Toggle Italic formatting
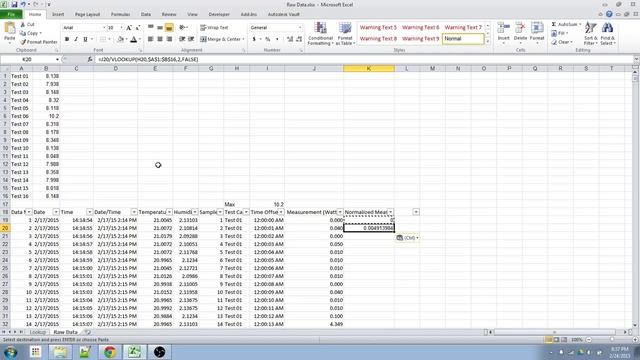640x360 pixels. 76,39
